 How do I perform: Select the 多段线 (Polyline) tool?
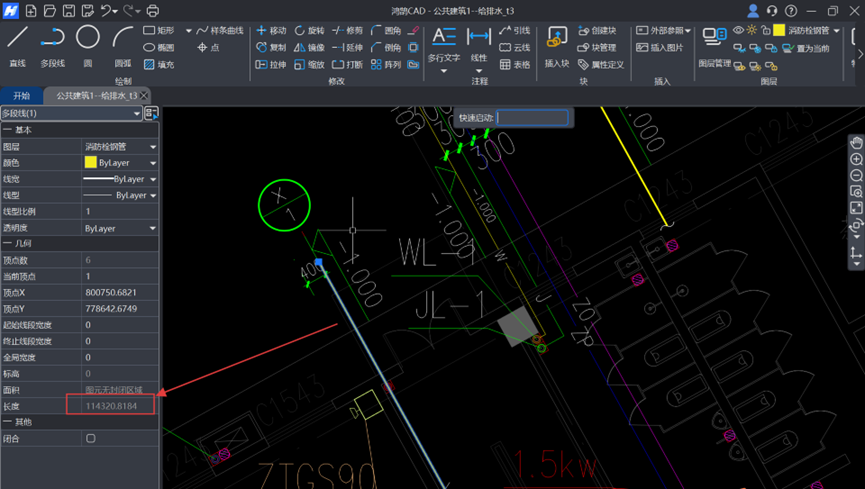[x=52, y=45]
